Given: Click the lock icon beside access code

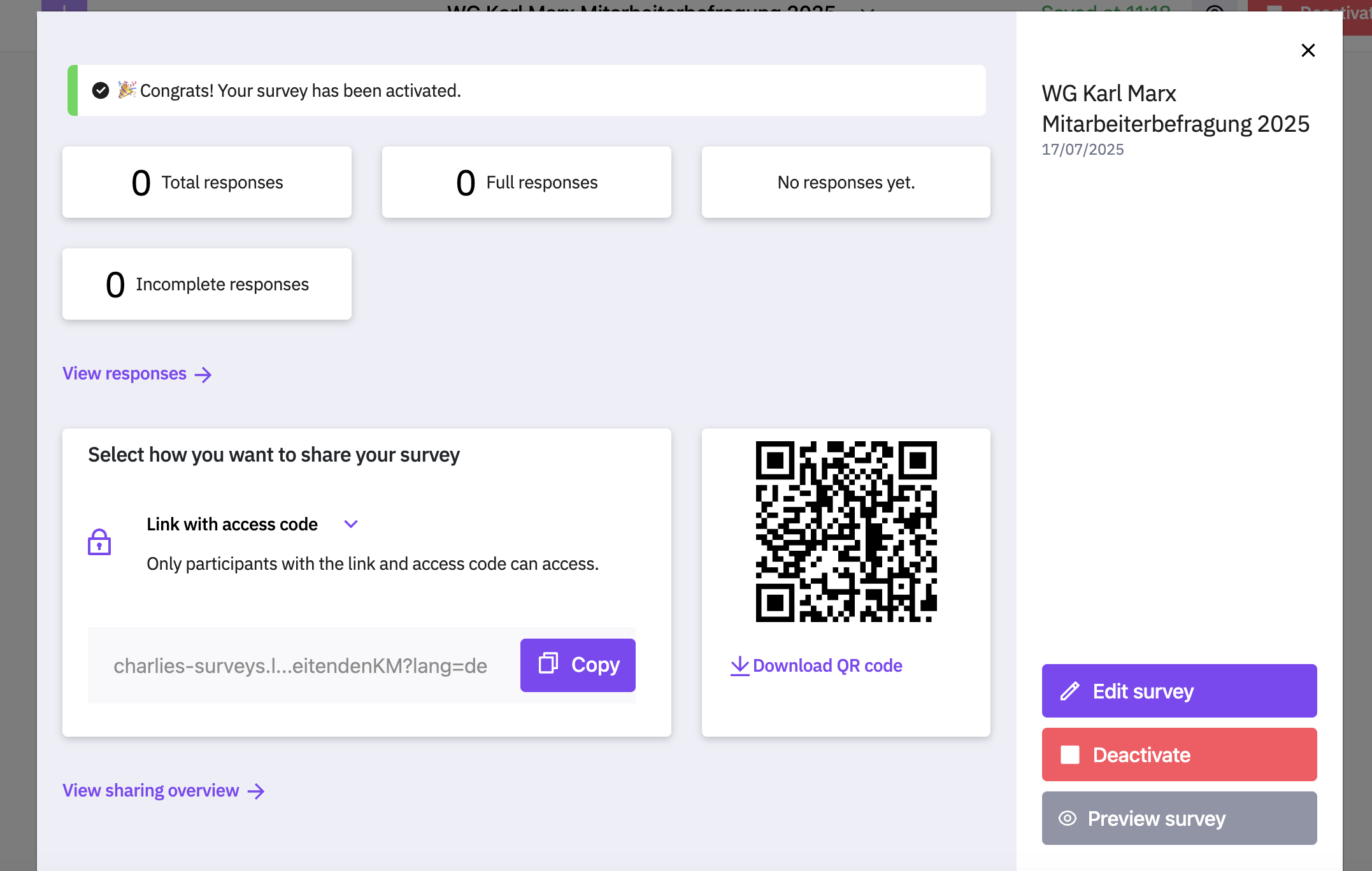Looking at the screenshot, I should click(x=99, y=542).
